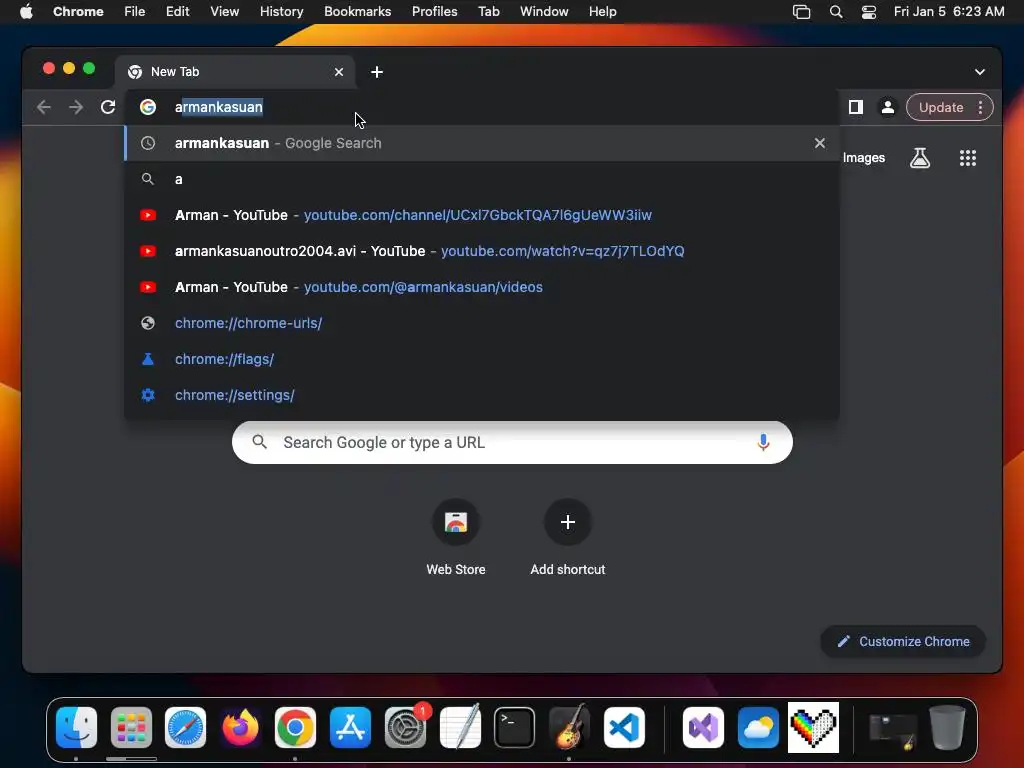Click the Search Google or type a URL box

[512, 442]
